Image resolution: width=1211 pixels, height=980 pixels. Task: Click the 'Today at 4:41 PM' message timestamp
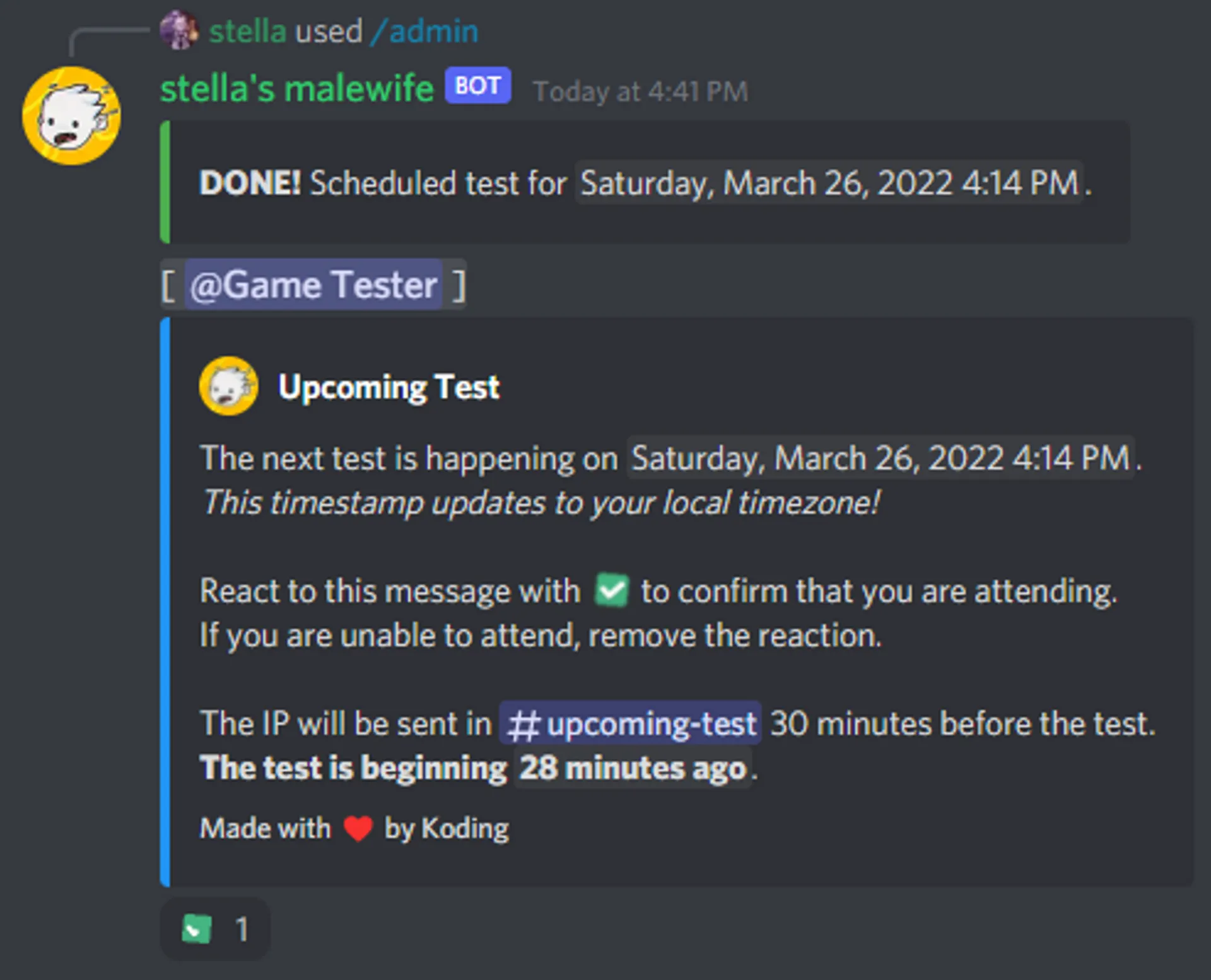coord(640,92)
